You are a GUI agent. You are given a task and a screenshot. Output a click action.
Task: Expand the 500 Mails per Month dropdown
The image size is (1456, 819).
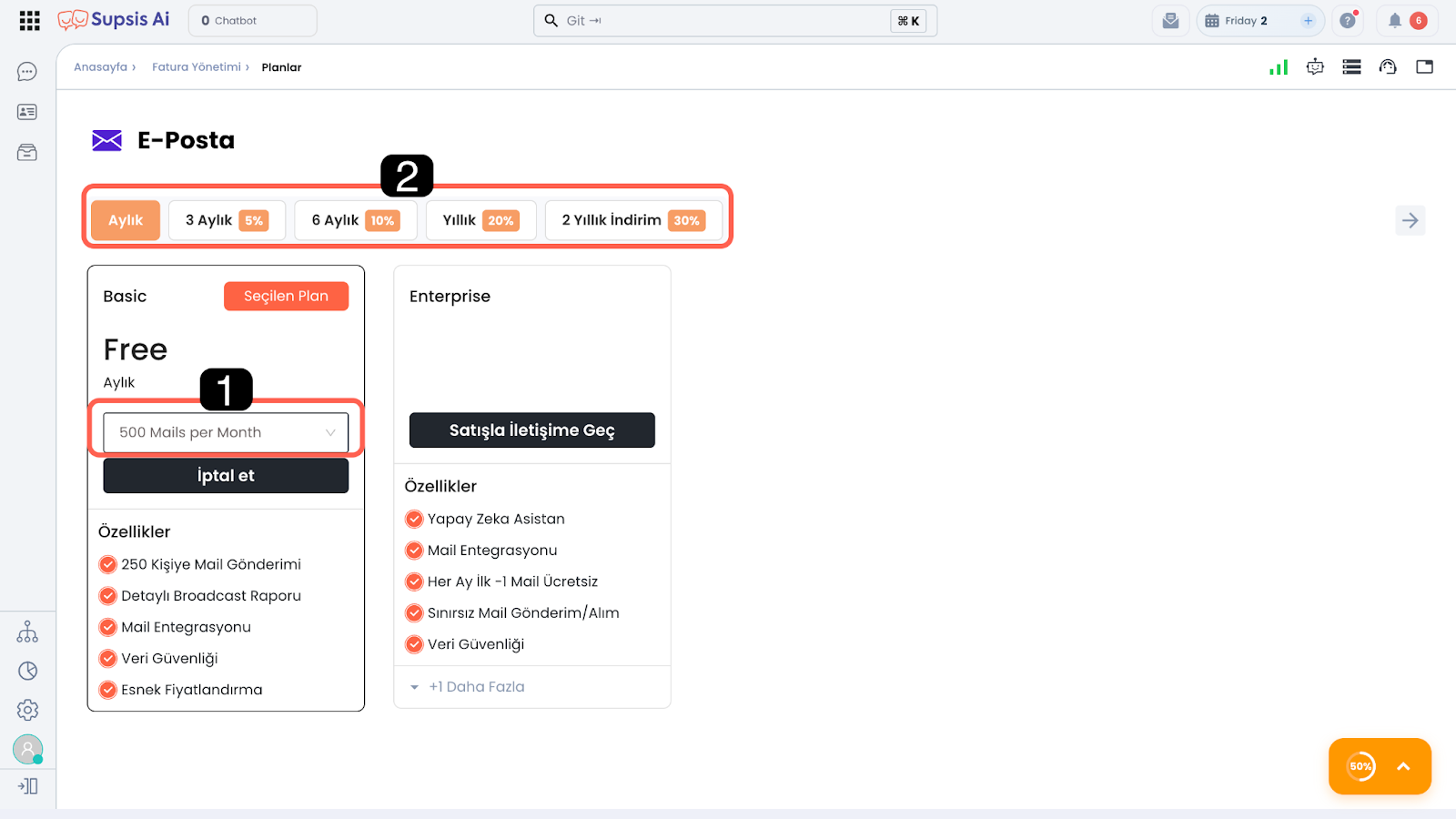(x=226, y=432)
